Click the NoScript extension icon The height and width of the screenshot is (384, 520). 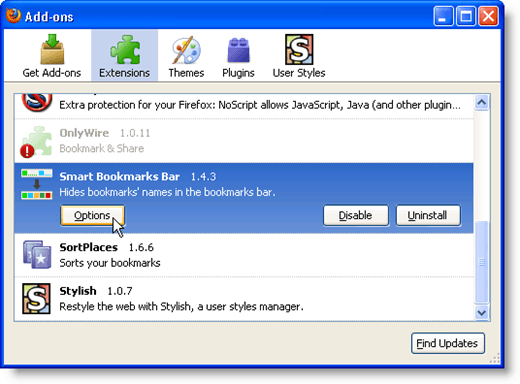[x=37, y=102]
